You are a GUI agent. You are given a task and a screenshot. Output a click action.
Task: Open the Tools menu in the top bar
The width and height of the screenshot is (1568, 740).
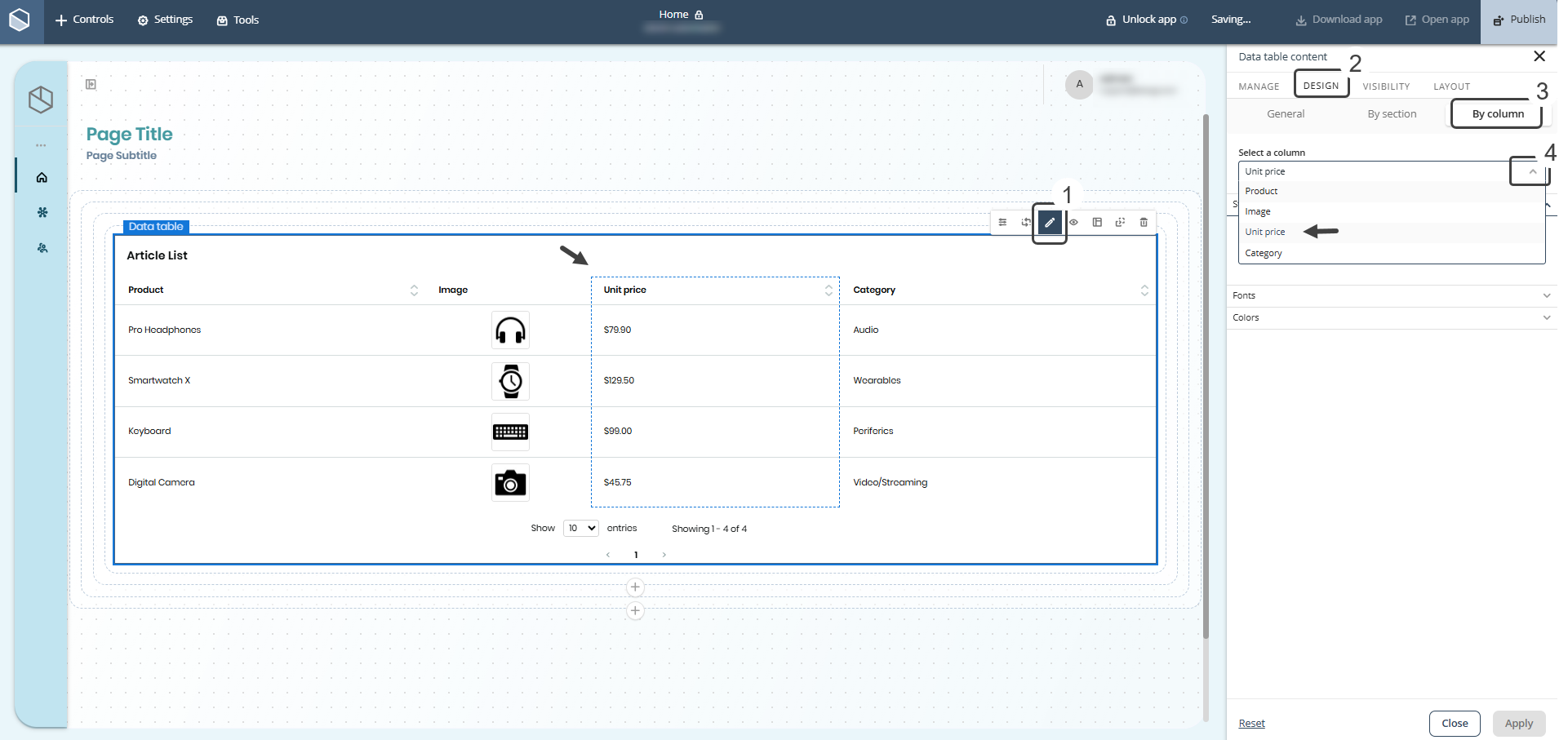238,20
